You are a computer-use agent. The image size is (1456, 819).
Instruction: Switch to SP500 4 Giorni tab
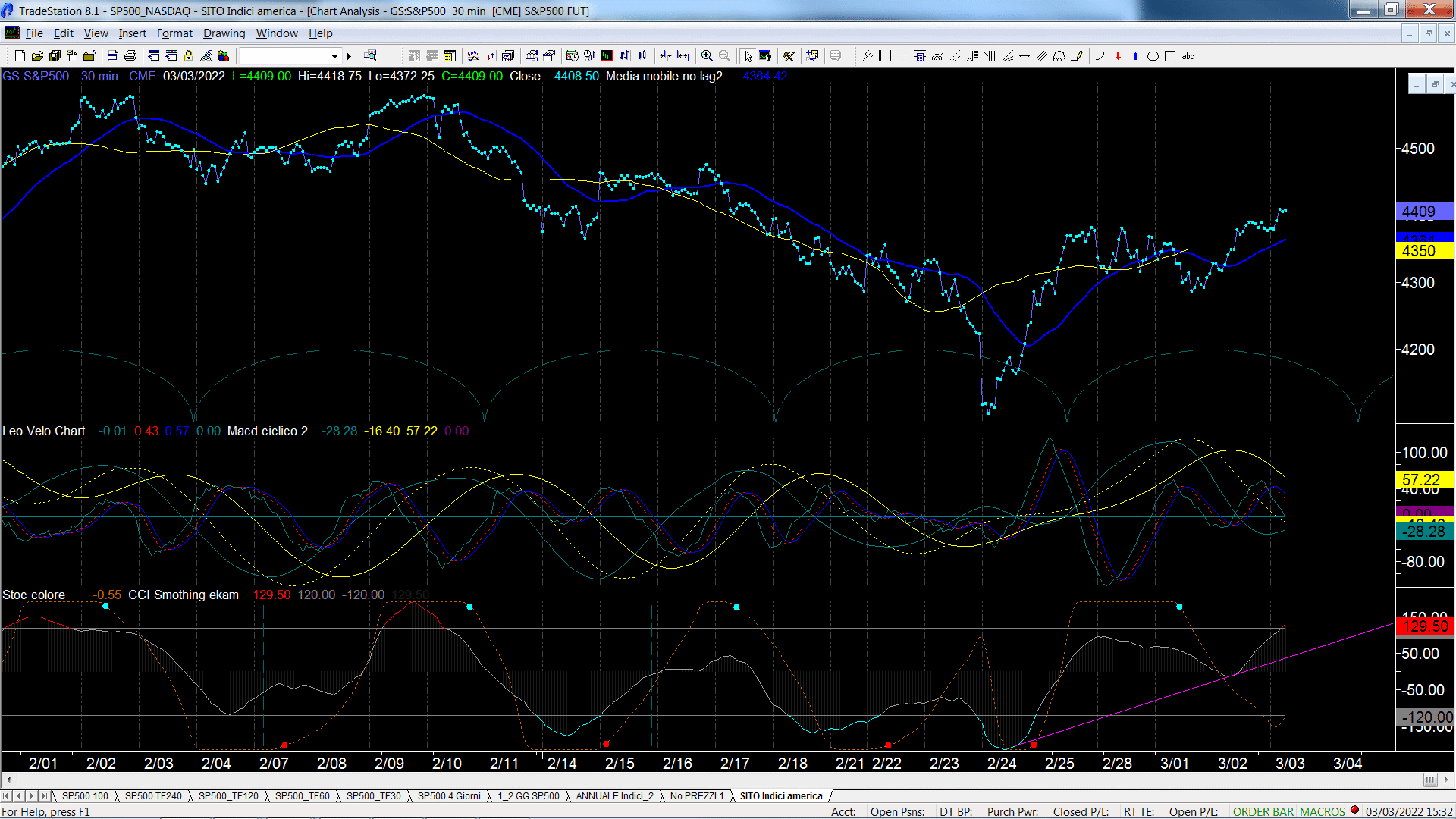(x=449, y=795)
